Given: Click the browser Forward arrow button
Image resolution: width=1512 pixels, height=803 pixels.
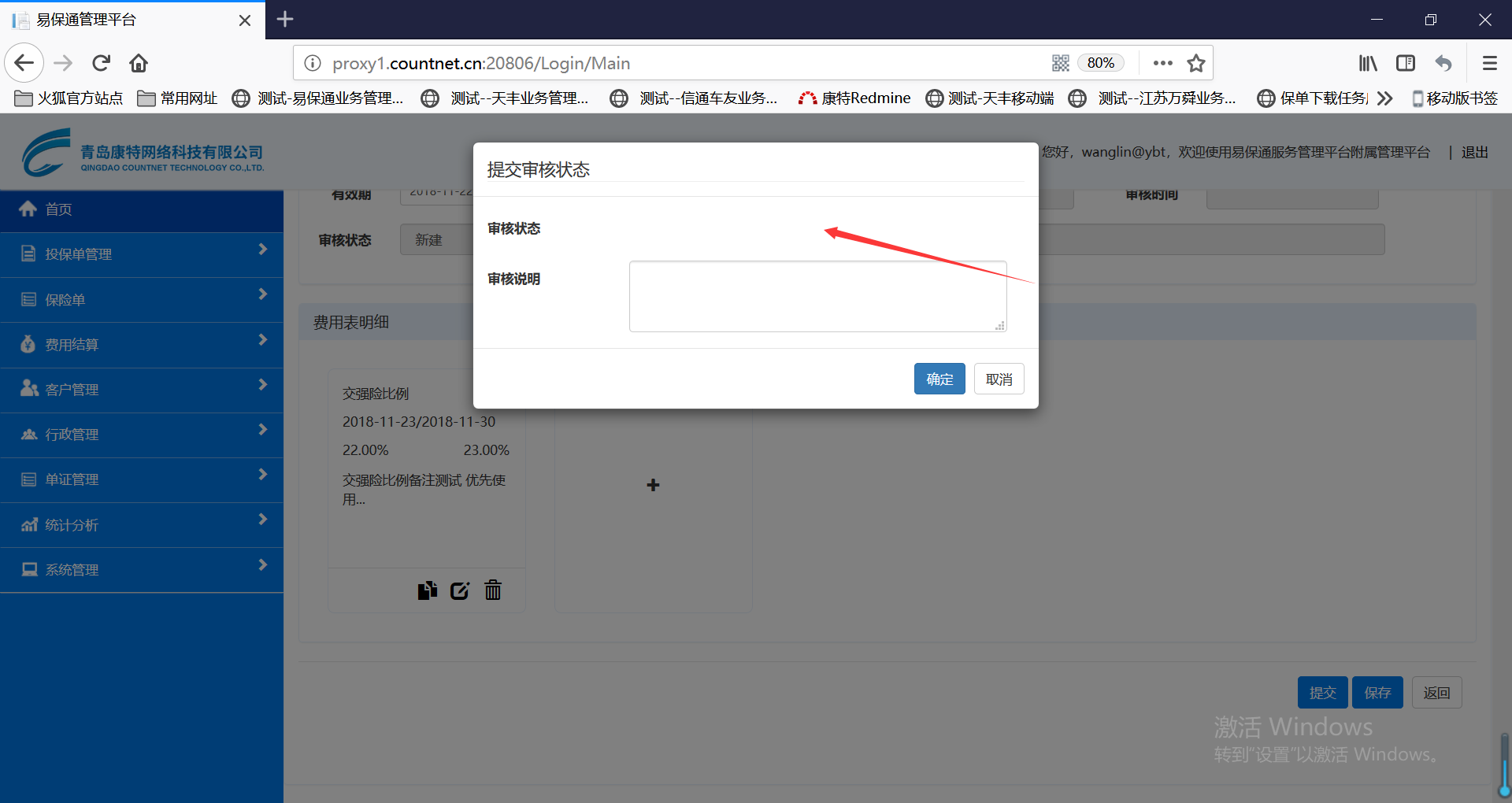Looking at the screenshot, I should click(x=63, y=63).
